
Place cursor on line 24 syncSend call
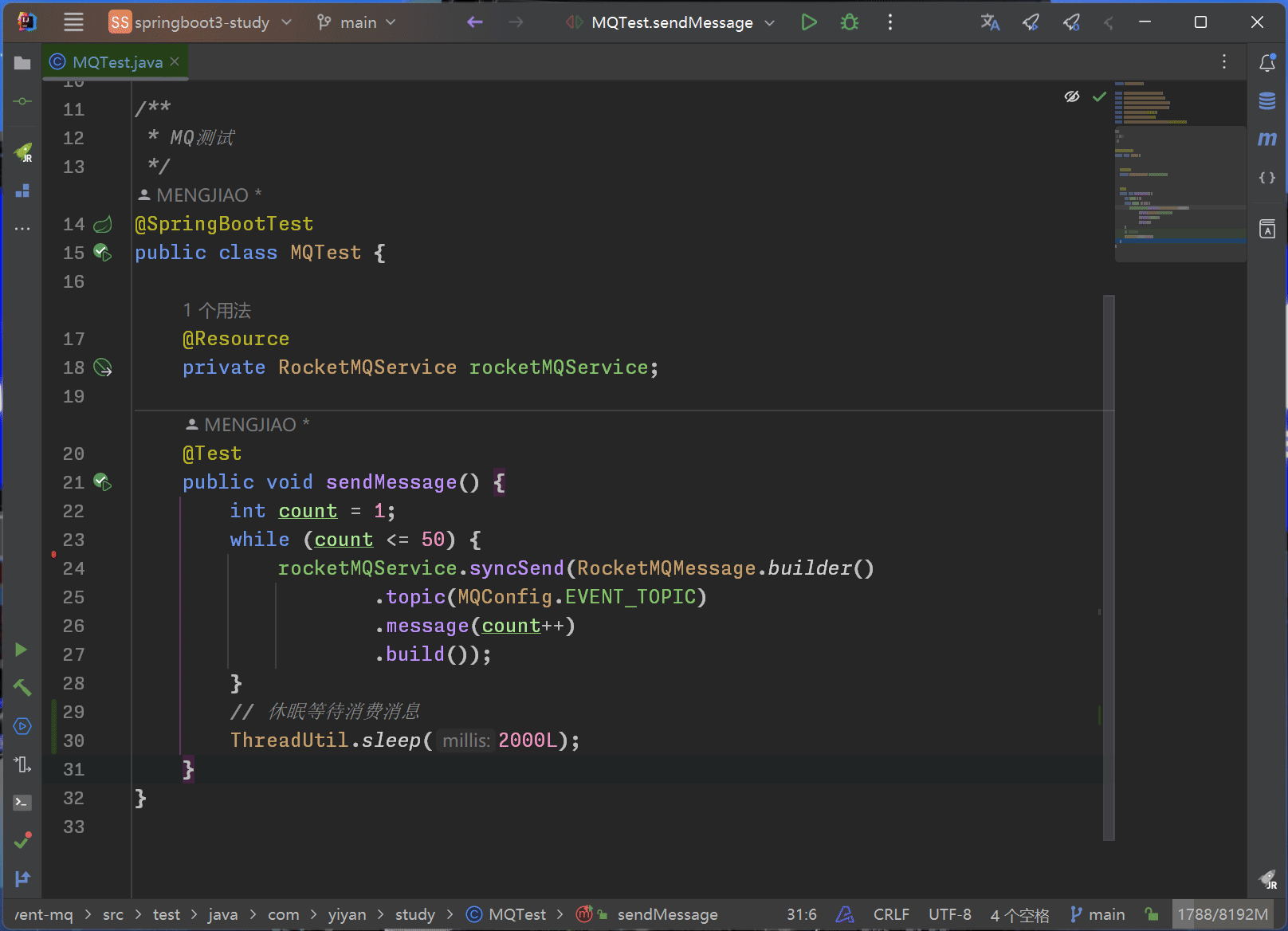(516, 568)
